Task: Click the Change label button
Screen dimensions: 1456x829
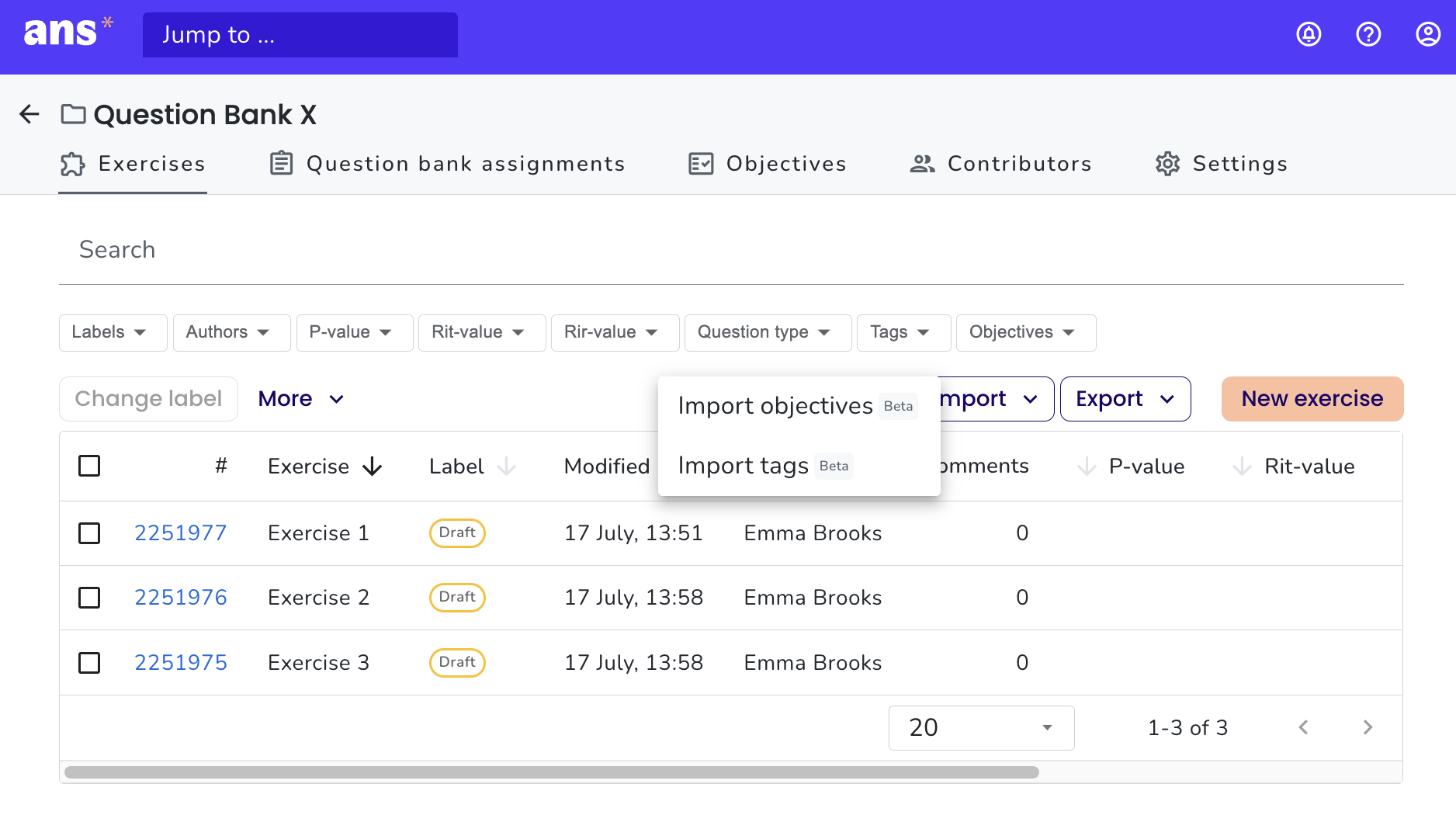Action: coord(148,399)
